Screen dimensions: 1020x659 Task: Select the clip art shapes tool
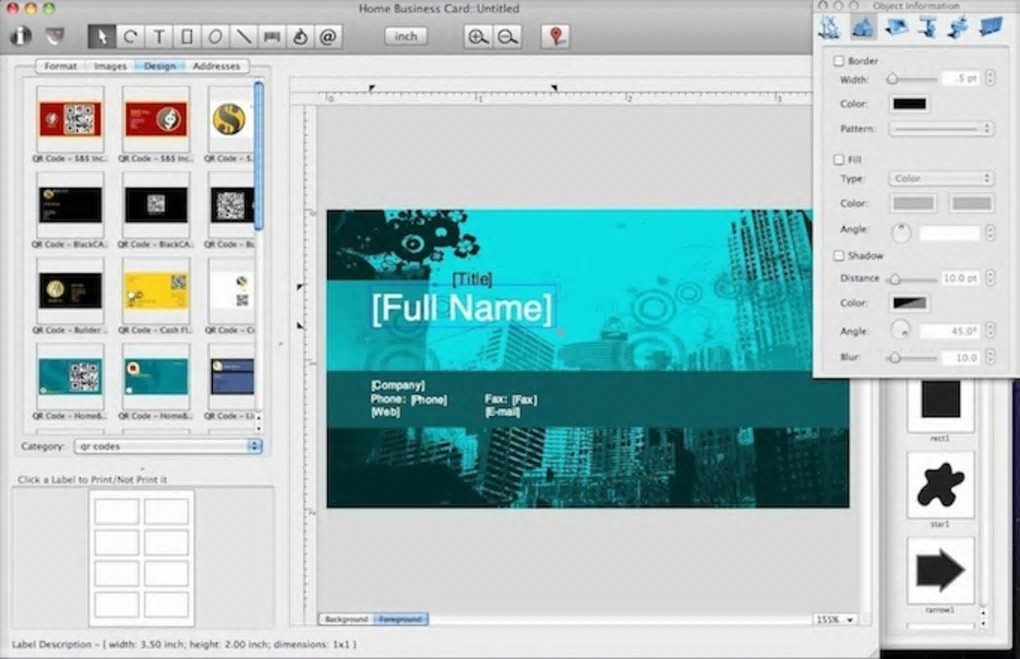[x=300, y=36]
